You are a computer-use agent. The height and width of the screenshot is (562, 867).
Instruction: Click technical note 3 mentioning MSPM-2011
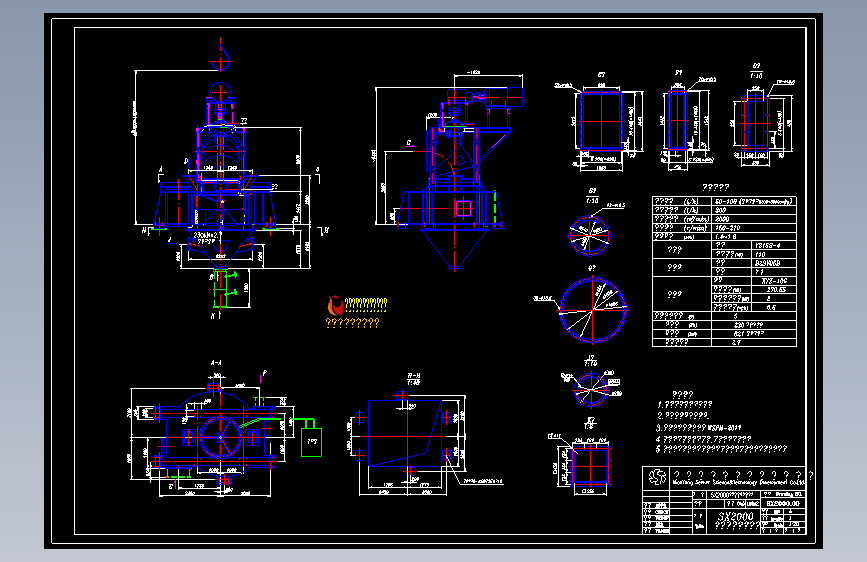(699, 428)
